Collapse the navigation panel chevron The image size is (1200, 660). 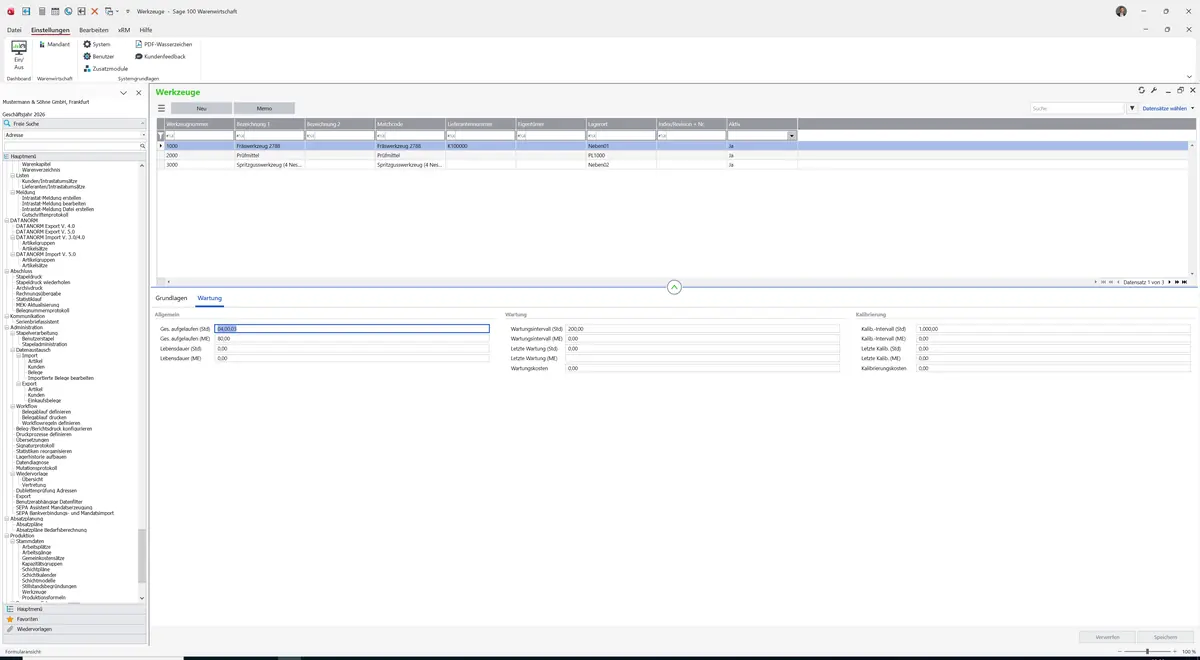124,92
